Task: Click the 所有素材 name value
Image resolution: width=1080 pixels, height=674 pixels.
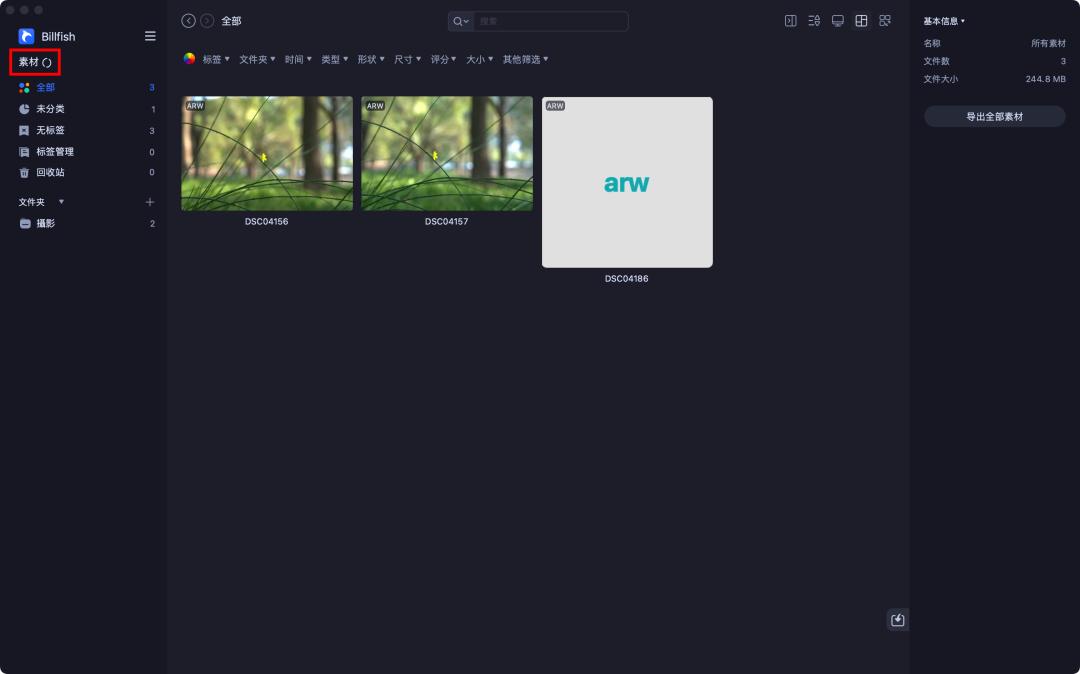Action: point(1048,43)
